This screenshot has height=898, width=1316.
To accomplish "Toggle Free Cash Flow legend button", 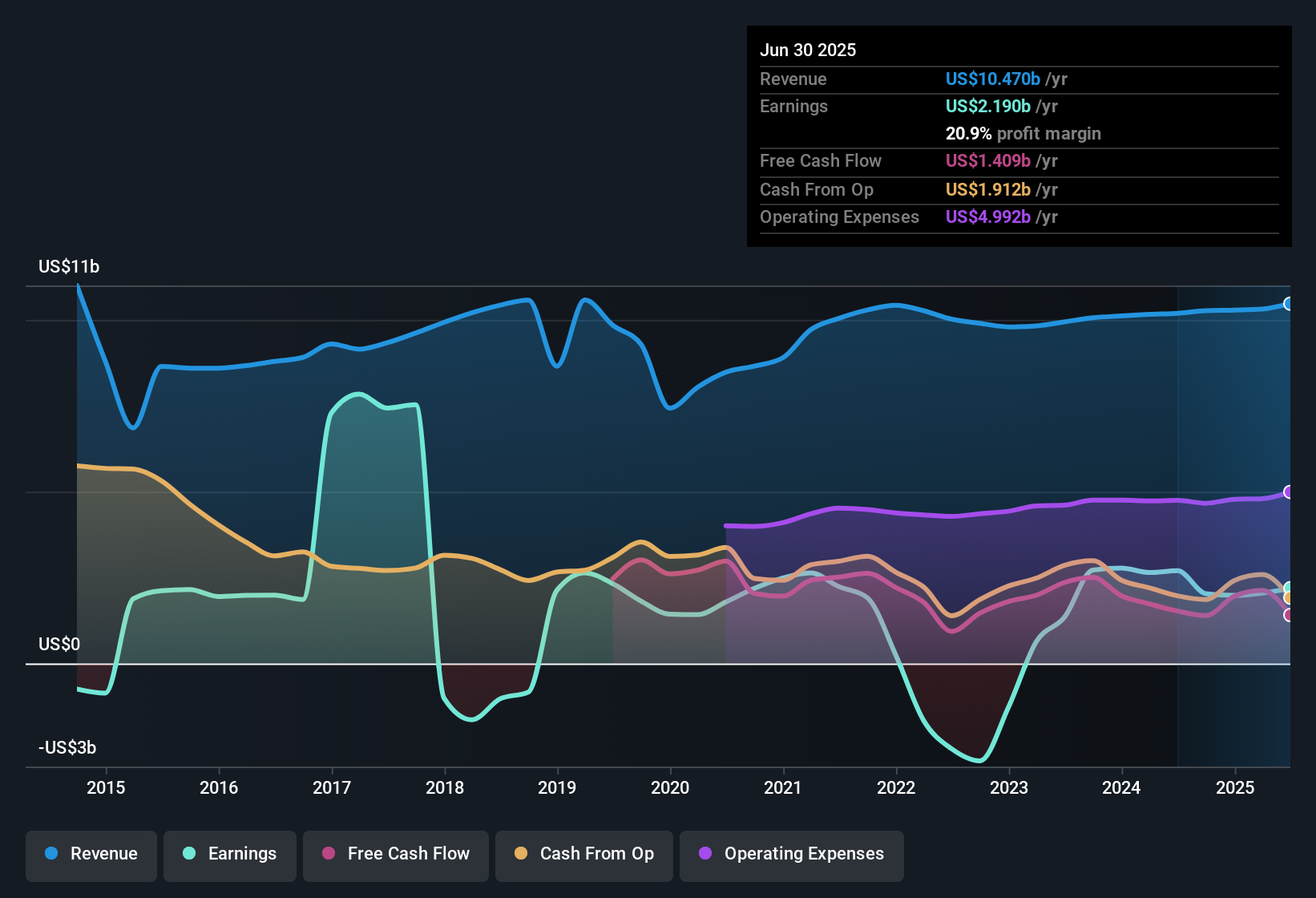I will (396, 854).
